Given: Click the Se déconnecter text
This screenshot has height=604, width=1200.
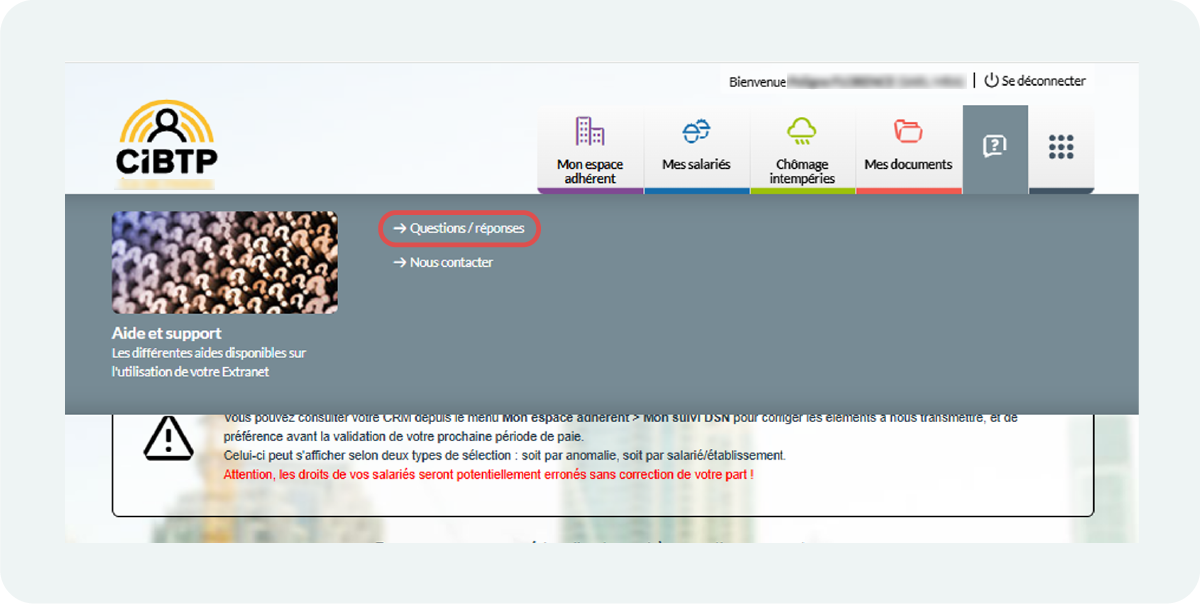Looking at the screenshot, I should coord(1043,81).
